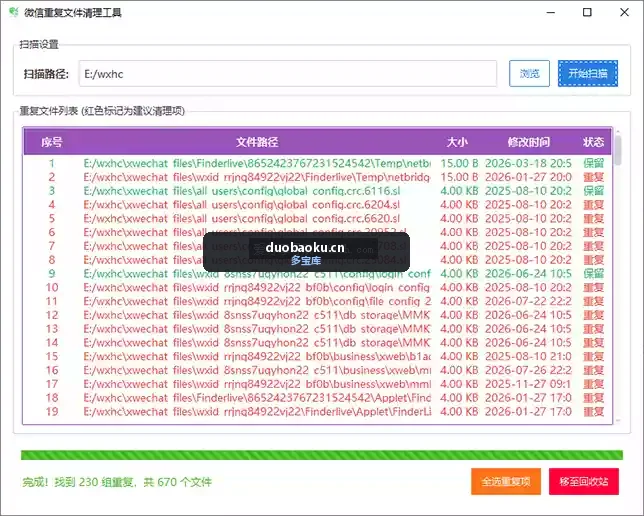Select row 9 login conf path

coord(317,274)
